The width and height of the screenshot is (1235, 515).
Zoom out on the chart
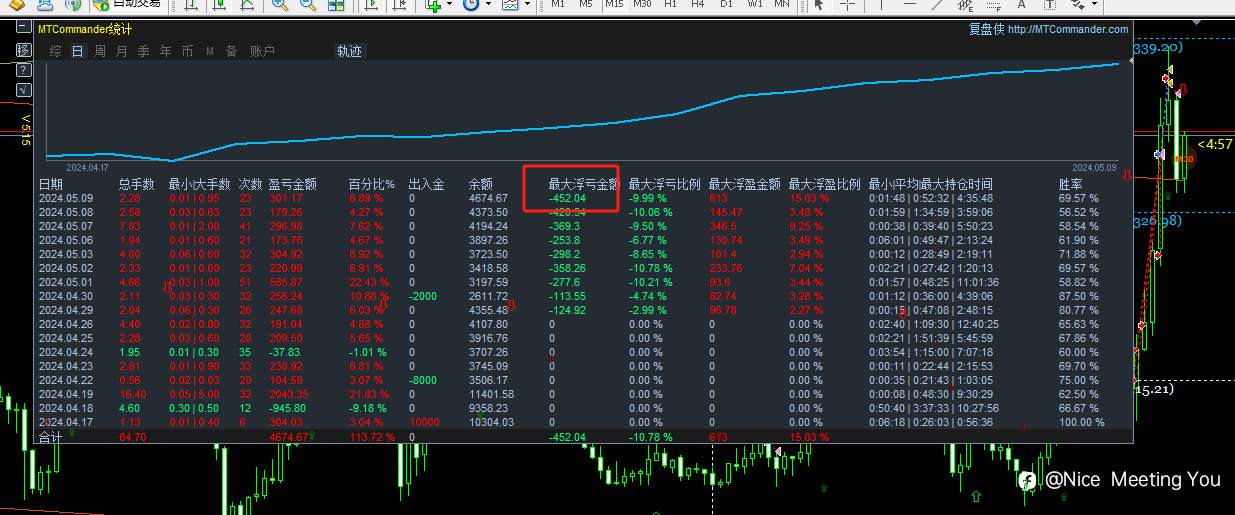(x=307, y=5)
